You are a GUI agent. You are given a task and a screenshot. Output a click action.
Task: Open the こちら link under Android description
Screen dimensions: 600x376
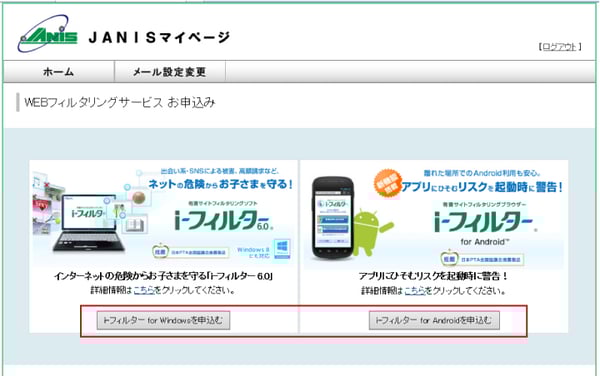pyautogui.click(x=415, y=291)
